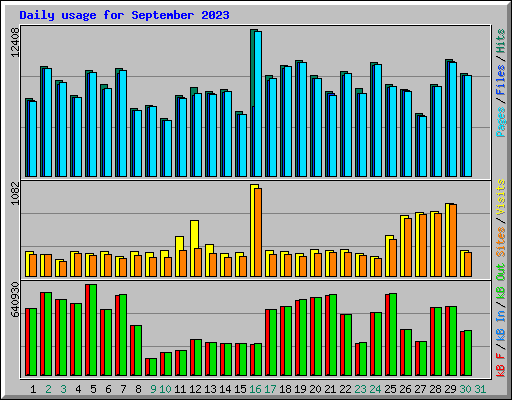This screenshot has height=400, width=512.
Task: Click day label "3" on the x-axis
Action: point(63,389)
